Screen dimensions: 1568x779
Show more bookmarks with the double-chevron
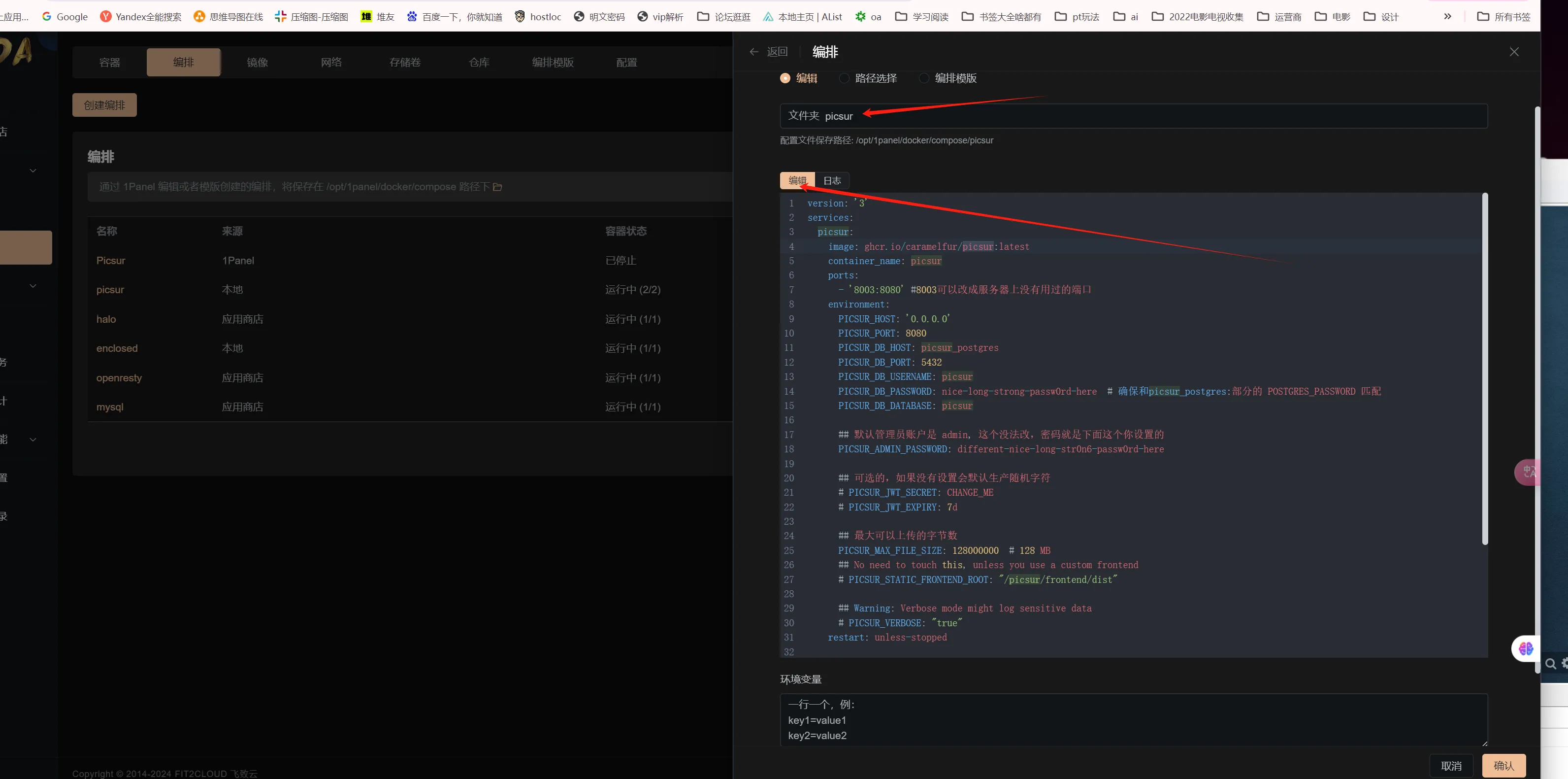[1447, 16]
